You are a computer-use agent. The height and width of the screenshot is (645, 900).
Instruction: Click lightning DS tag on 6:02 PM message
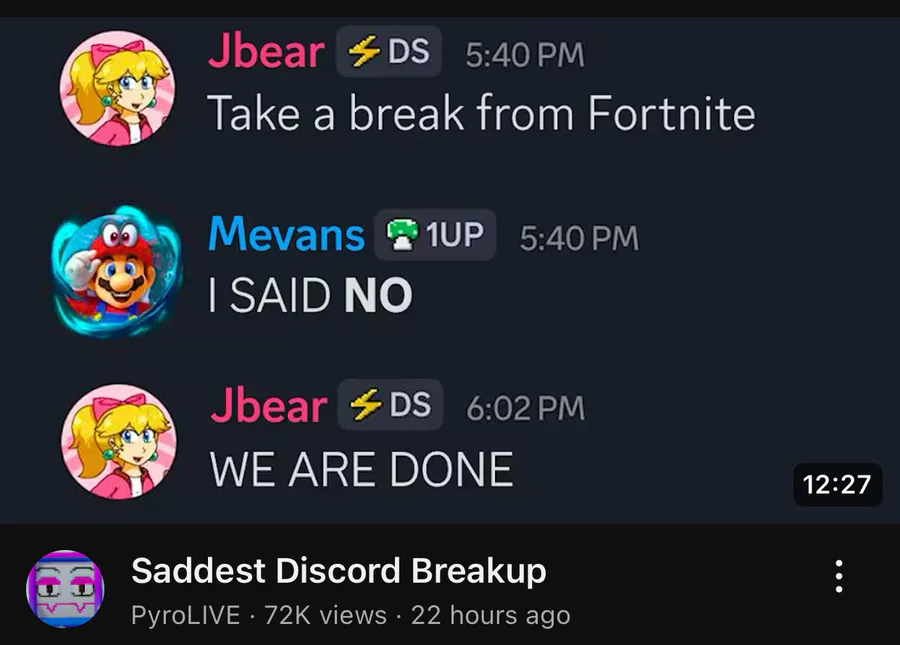pyautogui.click(x=390, y=405)
